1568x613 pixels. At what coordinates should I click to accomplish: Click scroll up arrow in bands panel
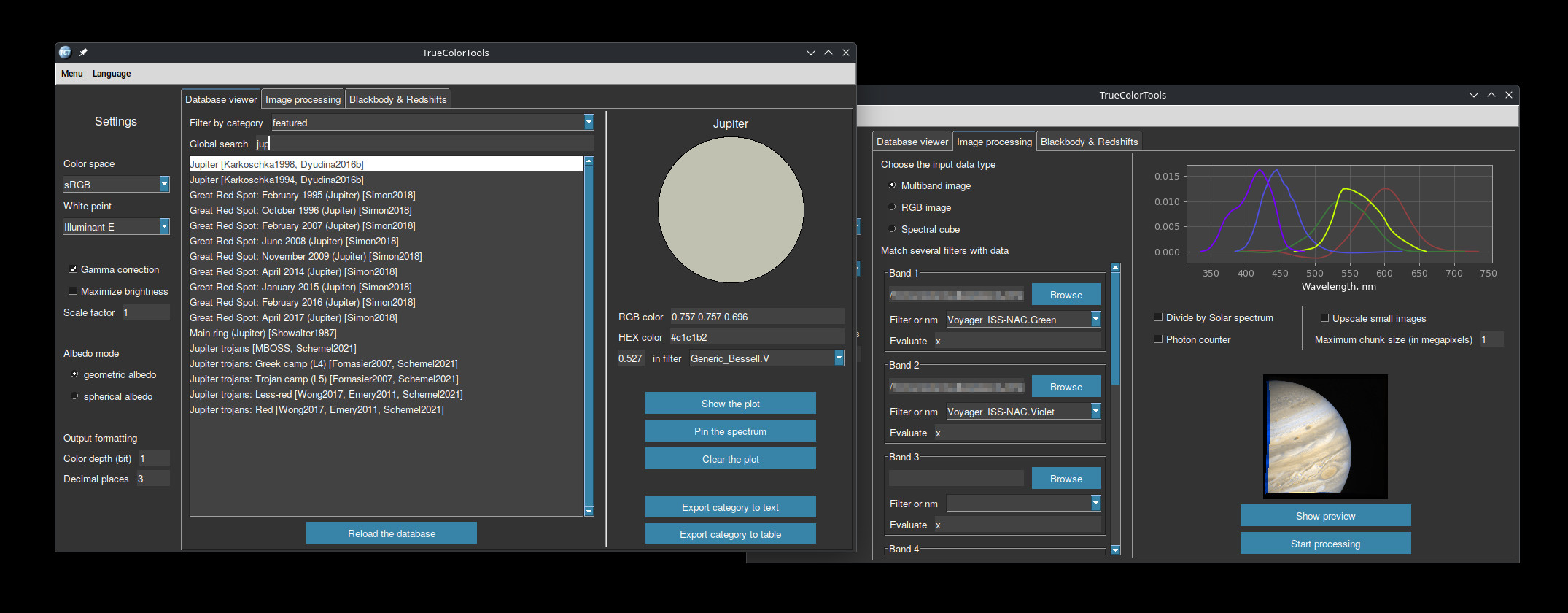(x=1115, y=268)
